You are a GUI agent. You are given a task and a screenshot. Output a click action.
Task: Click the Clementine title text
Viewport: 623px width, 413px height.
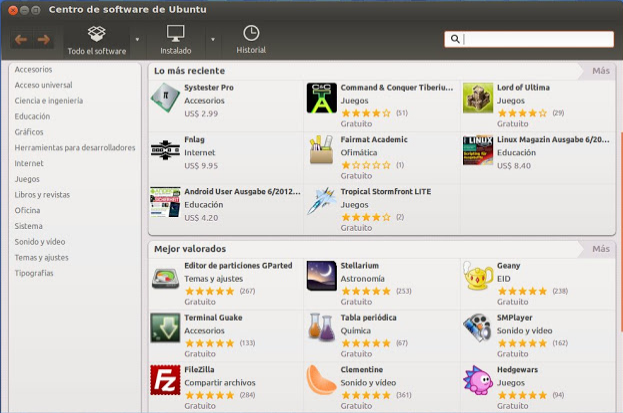click(x=362, y=370)
